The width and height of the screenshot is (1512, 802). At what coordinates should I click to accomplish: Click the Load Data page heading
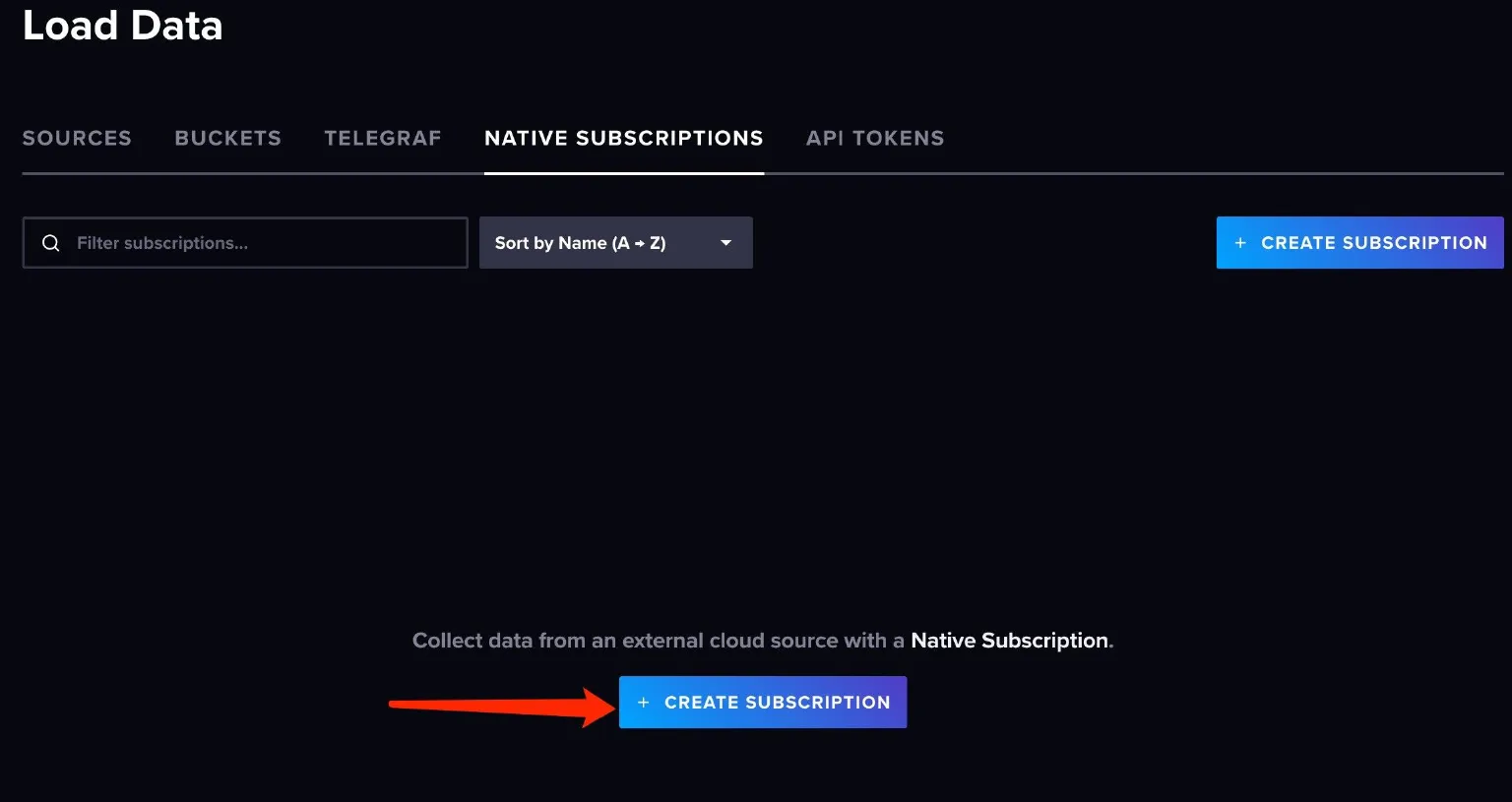pos(122,26)
